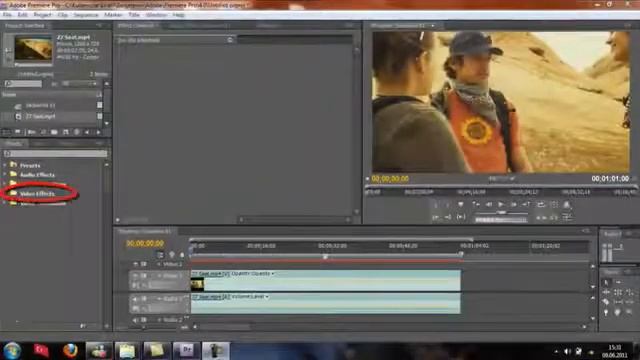The width and height of the screenshot is (640, 360).
Task: Open the File menu
Action: [7, 15]
